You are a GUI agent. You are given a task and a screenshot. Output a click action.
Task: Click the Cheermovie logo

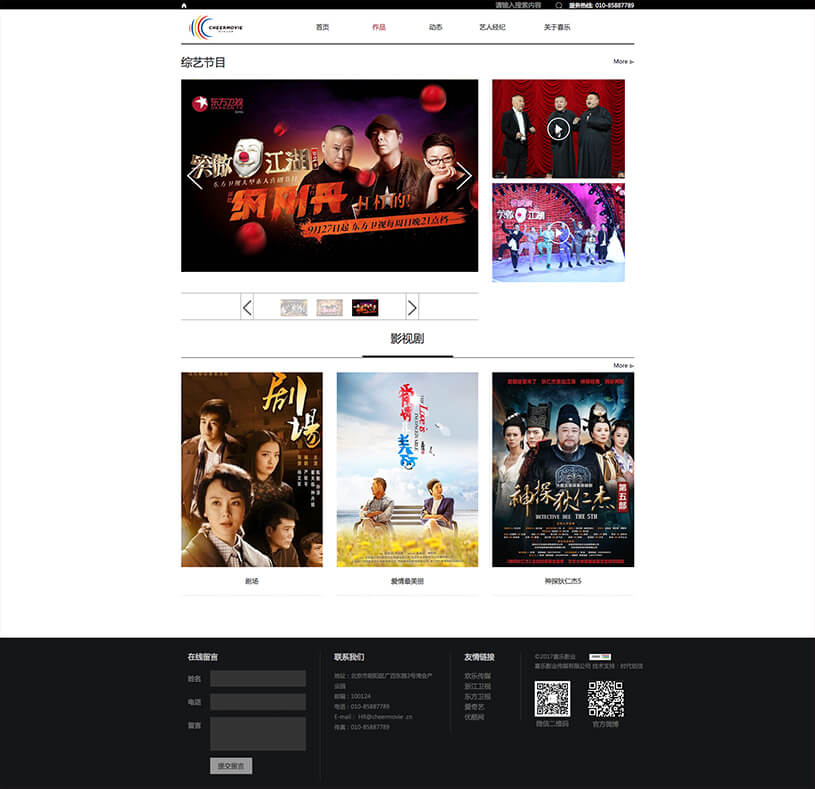coord(216,27)
